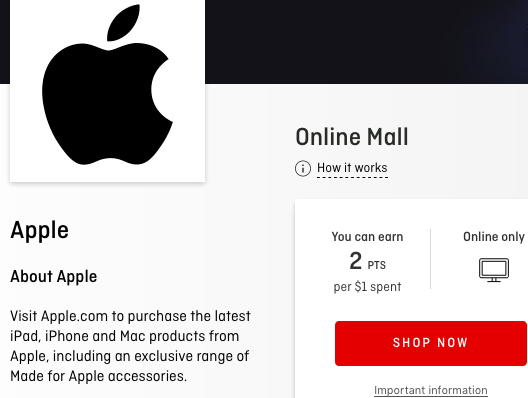Click the Visit Apple.com text line

(130, 316)
